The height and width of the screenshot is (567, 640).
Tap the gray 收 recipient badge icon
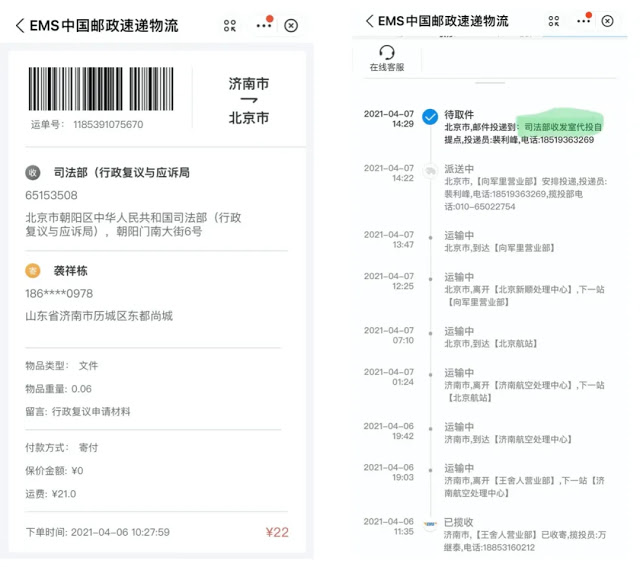click(x=33, y=172)
